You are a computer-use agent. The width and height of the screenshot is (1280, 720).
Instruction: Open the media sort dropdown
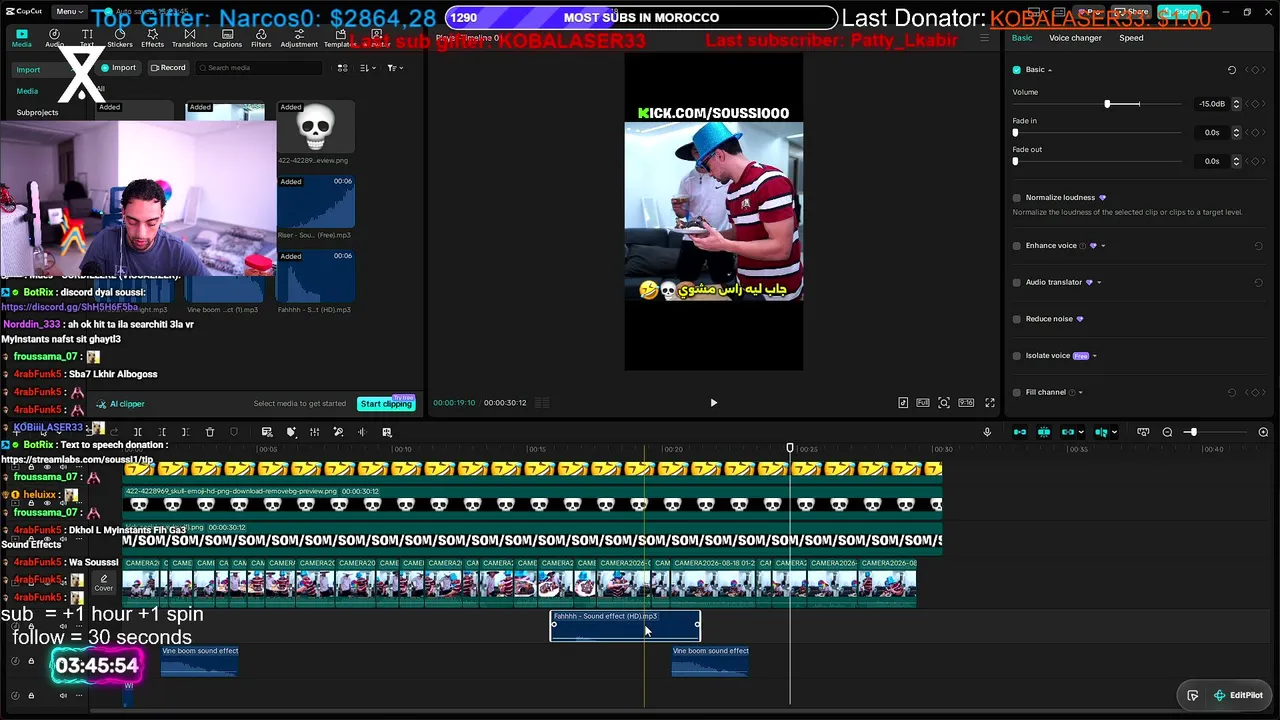[367, 68]
